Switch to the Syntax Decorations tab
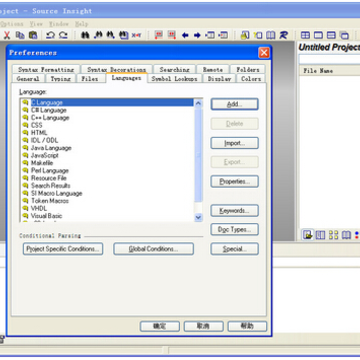360x360 pixels. (116, 69)
